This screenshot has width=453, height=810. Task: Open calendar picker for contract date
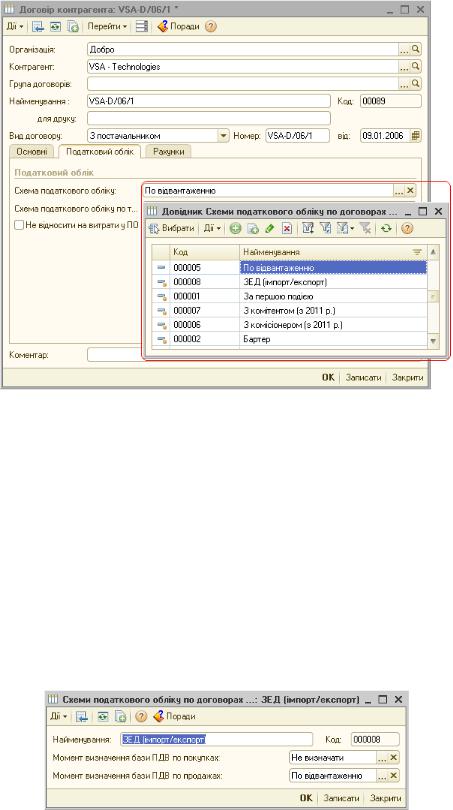416,136
